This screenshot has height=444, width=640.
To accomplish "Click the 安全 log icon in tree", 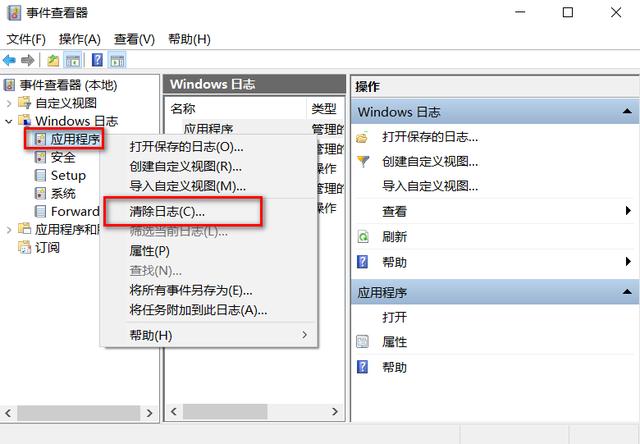I will (40, 157).
